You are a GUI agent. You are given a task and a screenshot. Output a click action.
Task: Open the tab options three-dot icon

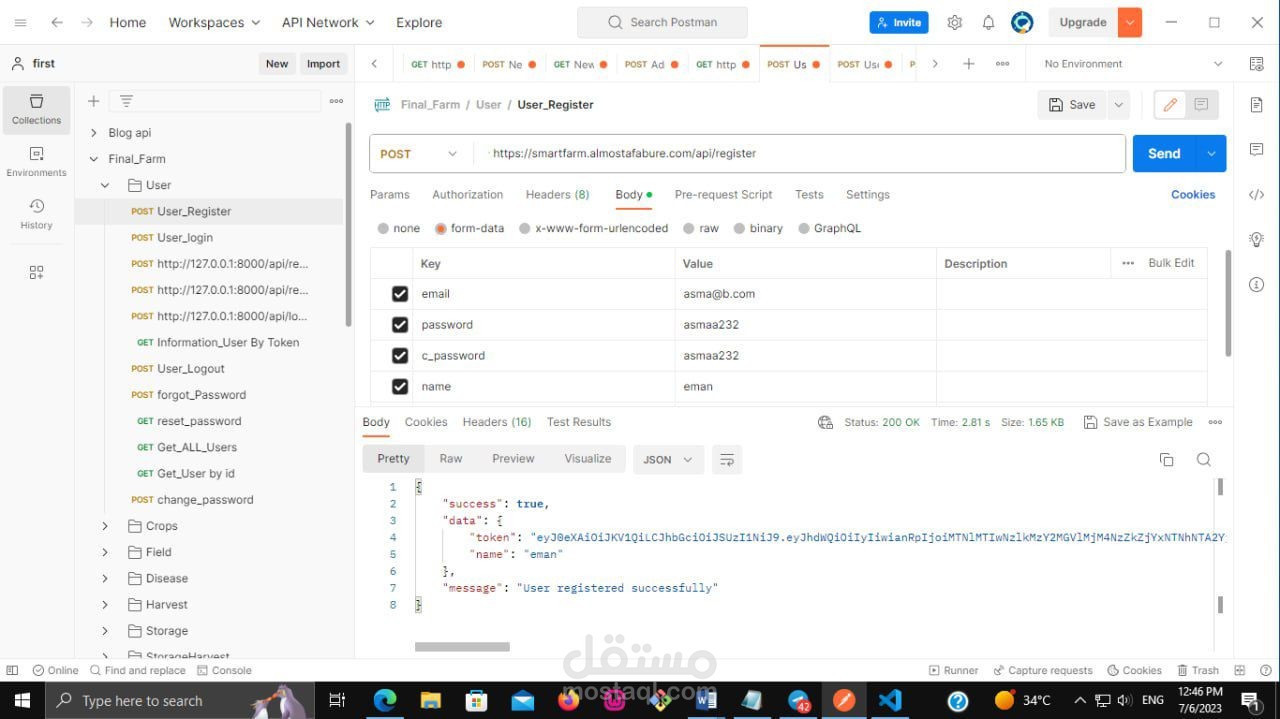1002,64
